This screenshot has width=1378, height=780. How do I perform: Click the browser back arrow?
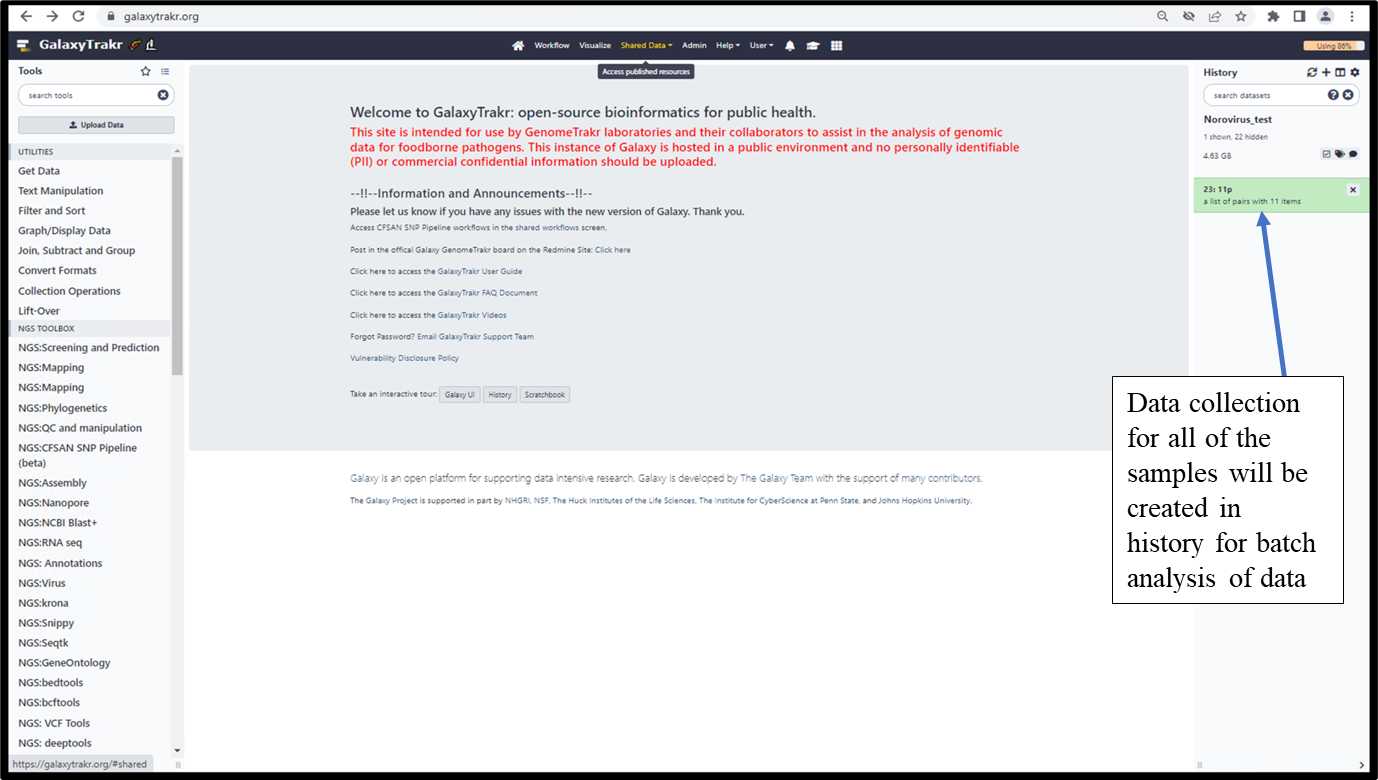pyautogui.click(x=26, y=16)
